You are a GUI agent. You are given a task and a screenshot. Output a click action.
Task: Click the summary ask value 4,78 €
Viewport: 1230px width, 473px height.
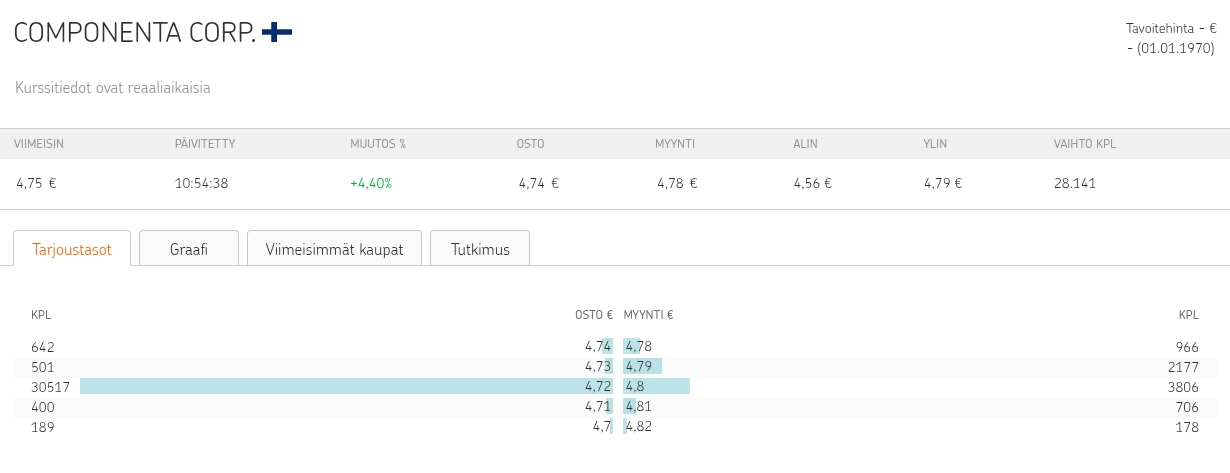[677, 184]
